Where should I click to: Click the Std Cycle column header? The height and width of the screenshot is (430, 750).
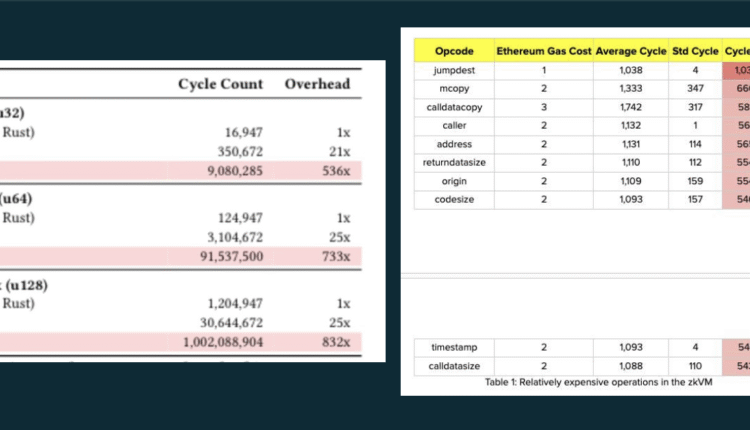point(690,50)
